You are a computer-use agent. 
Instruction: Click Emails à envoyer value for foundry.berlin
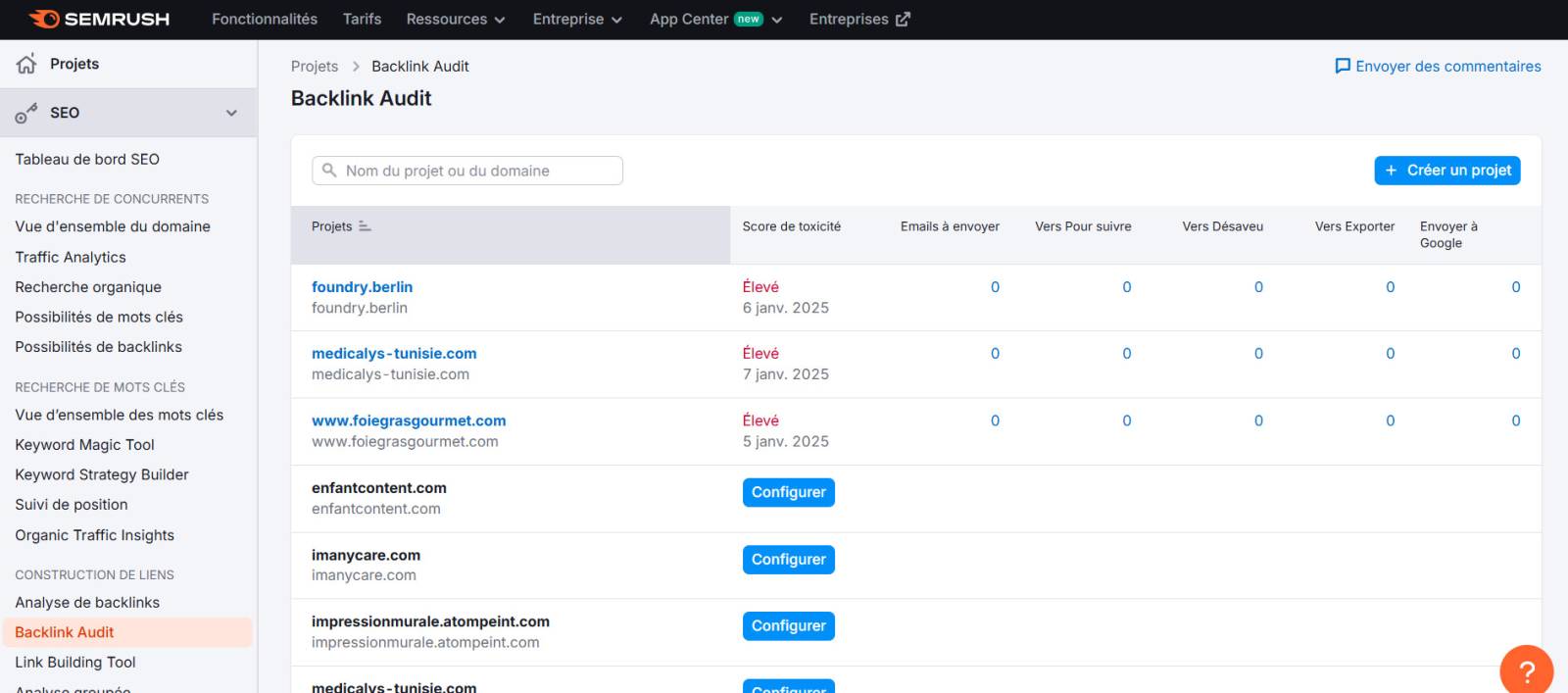tap(995, 287)
